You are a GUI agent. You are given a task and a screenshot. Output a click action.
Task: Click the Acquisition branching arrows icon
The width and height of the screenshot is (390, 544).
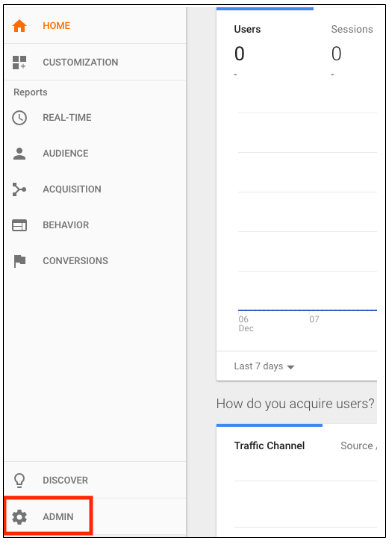point(19,189)
